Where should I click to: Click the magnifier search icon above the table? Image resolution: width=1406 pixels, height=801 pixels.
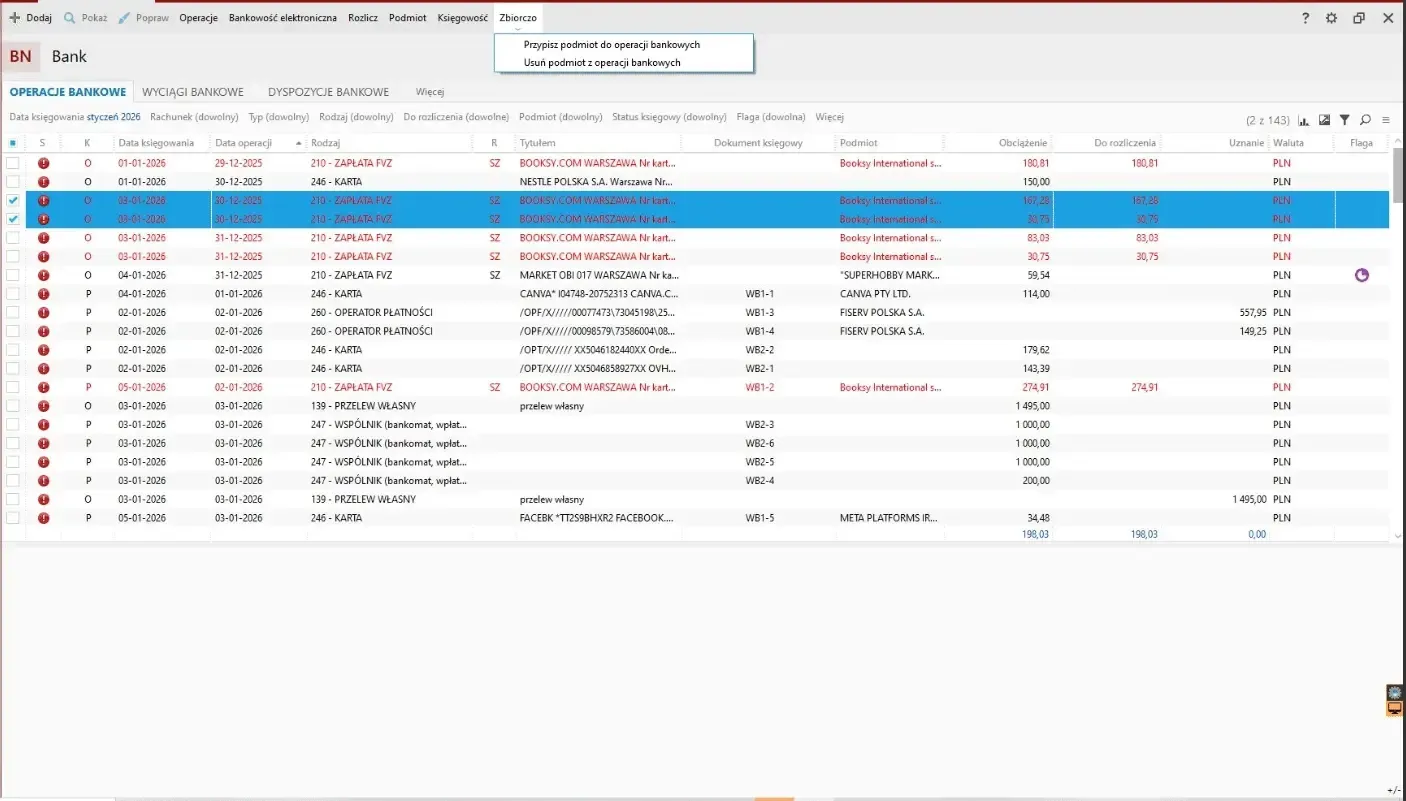click(x=1365, y=120)
